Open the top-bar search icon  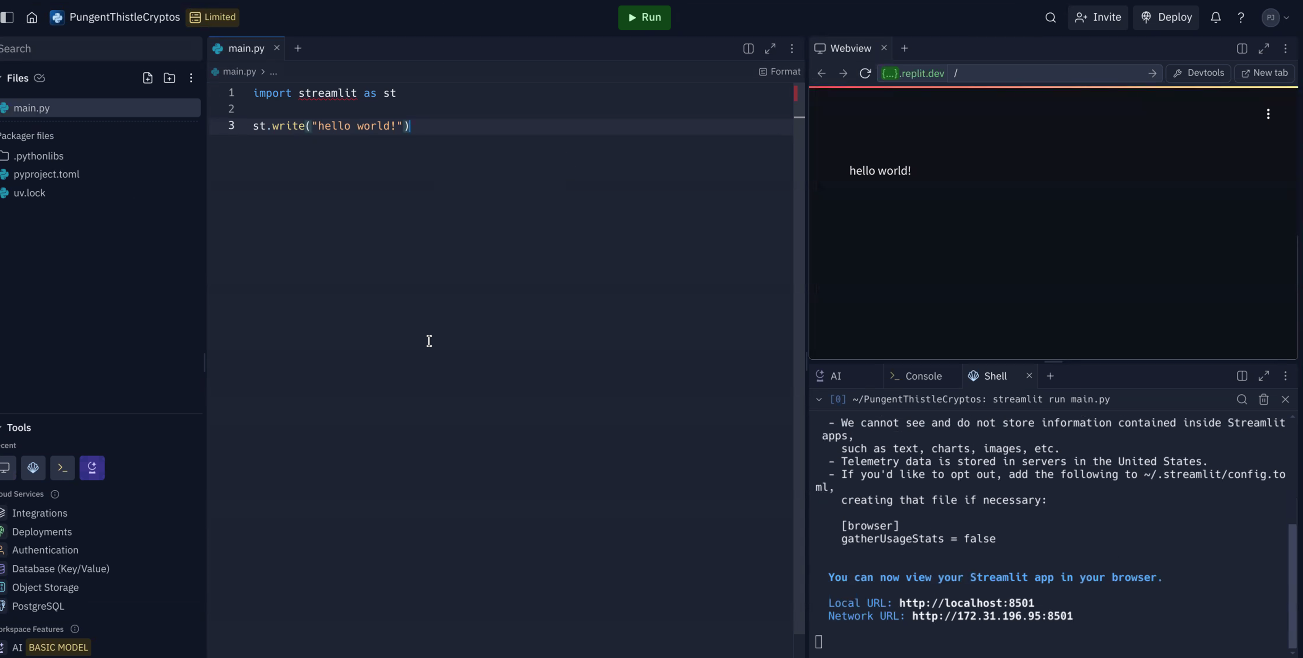coord(1050,17)
